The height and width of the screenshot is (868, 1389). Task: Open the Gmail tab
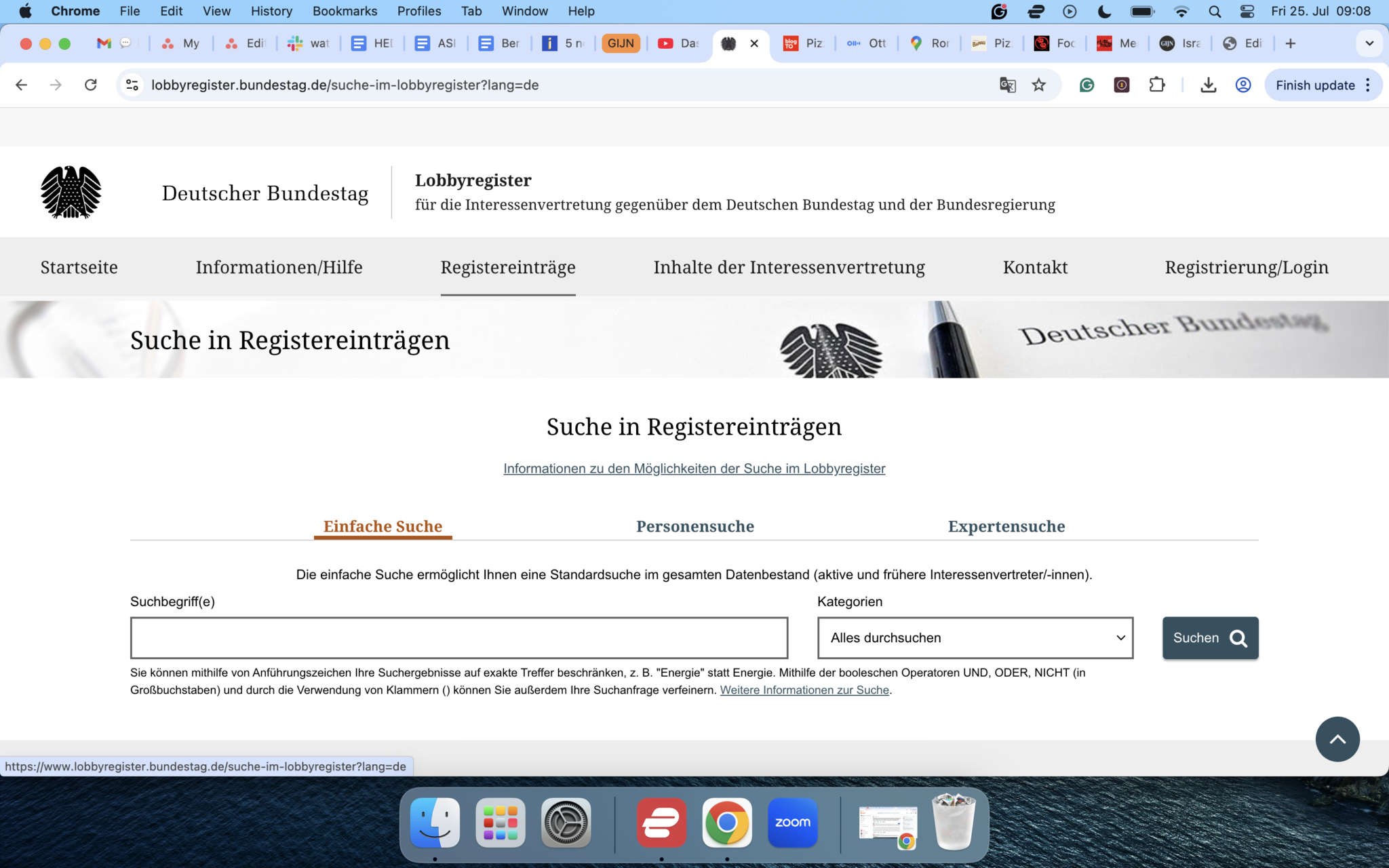coord(103,43)
